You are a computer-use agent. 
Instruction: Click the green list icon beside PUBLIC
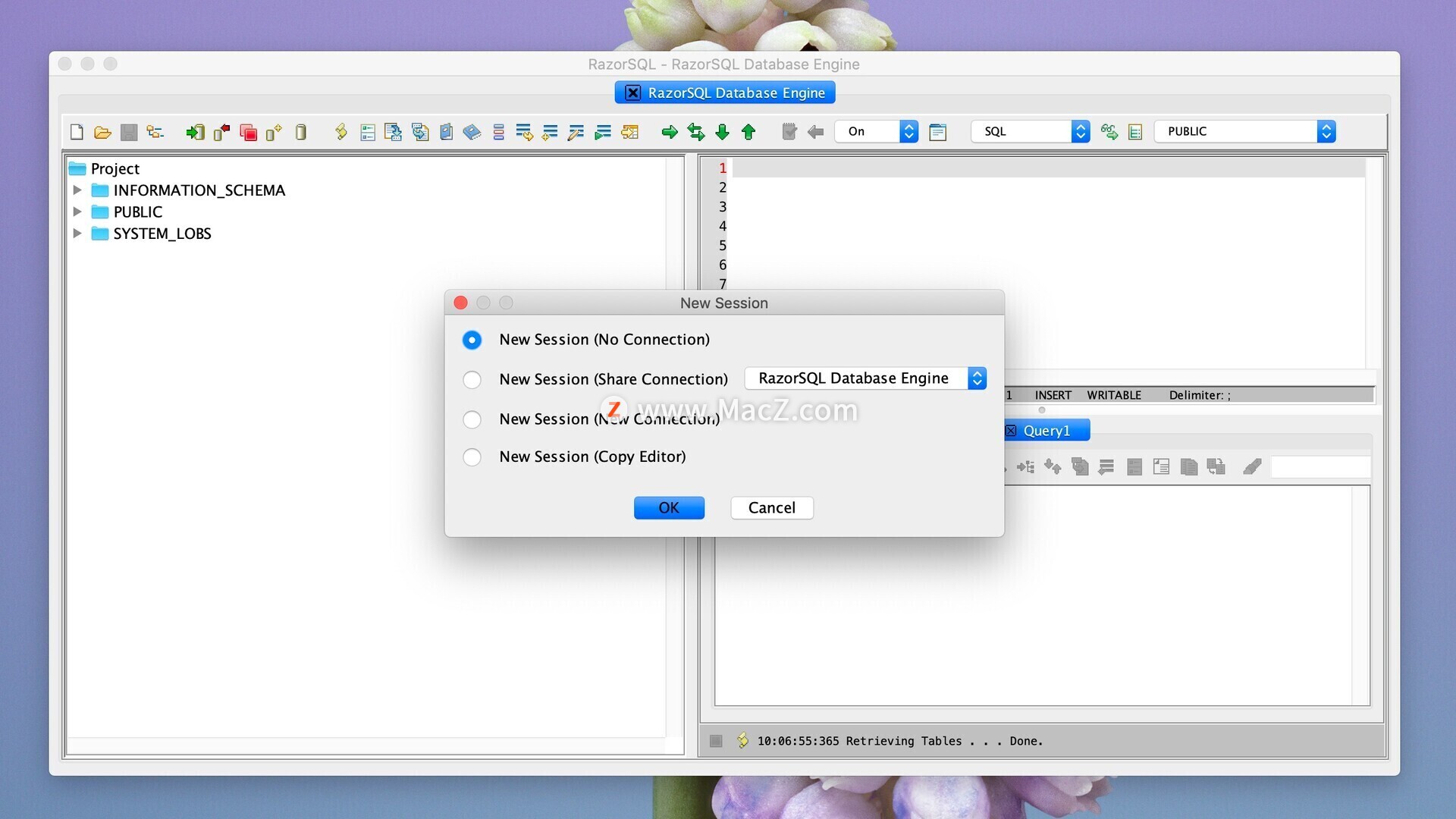coord(1135,132)
